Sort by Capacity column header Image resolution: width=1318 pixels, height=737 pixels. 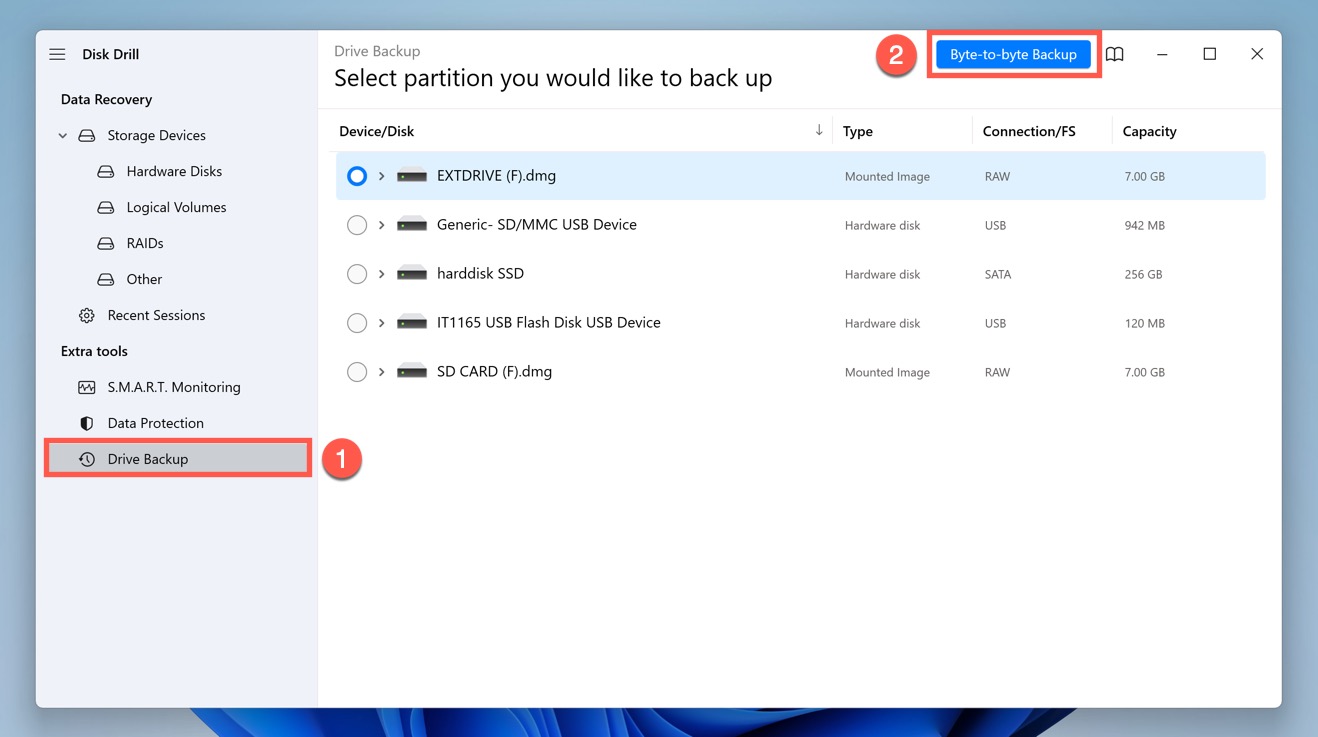coord(1149,131)
